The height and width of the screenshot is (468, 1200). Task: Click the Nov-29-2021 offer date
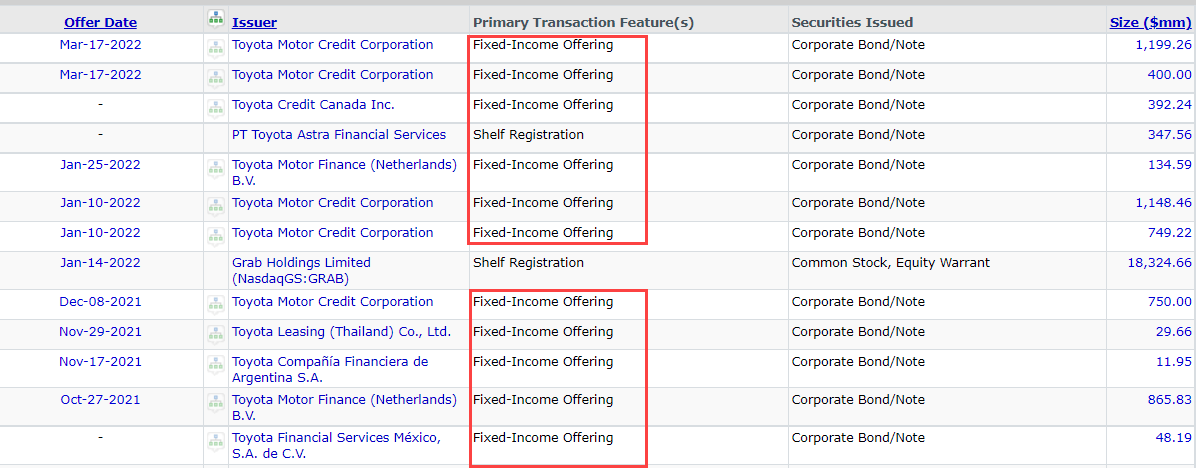[100, 331]
